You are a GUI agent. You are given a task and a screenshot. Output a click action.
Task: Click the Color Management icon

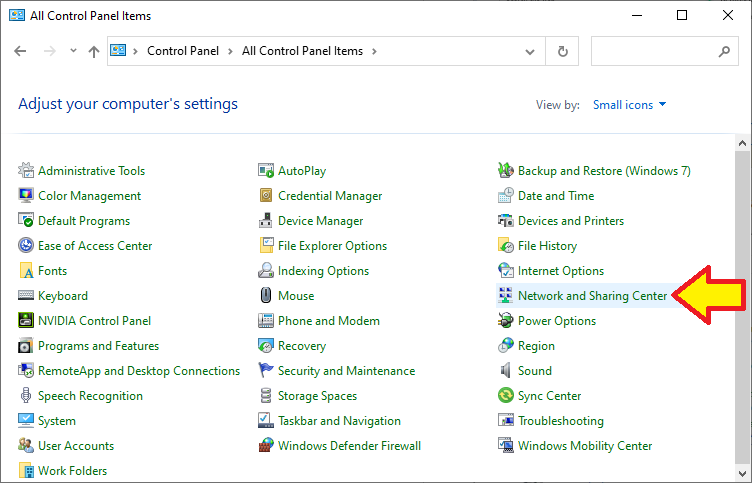(x=26, y=195)
